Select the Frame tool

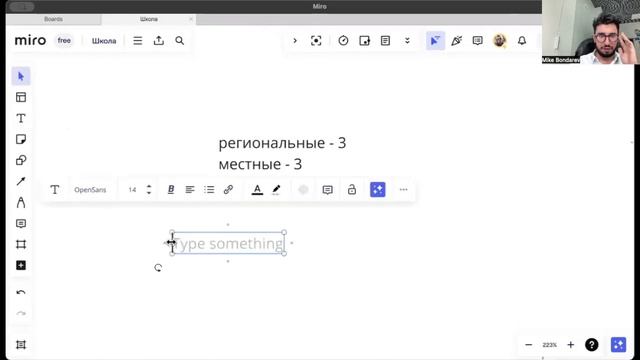(x=21, y=244)
